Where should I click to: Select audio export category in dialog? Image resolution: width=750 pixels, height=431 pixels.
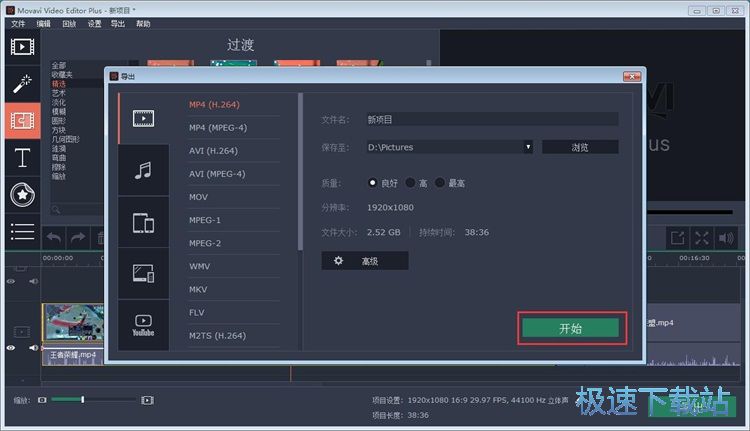click(x=143, y=170)
